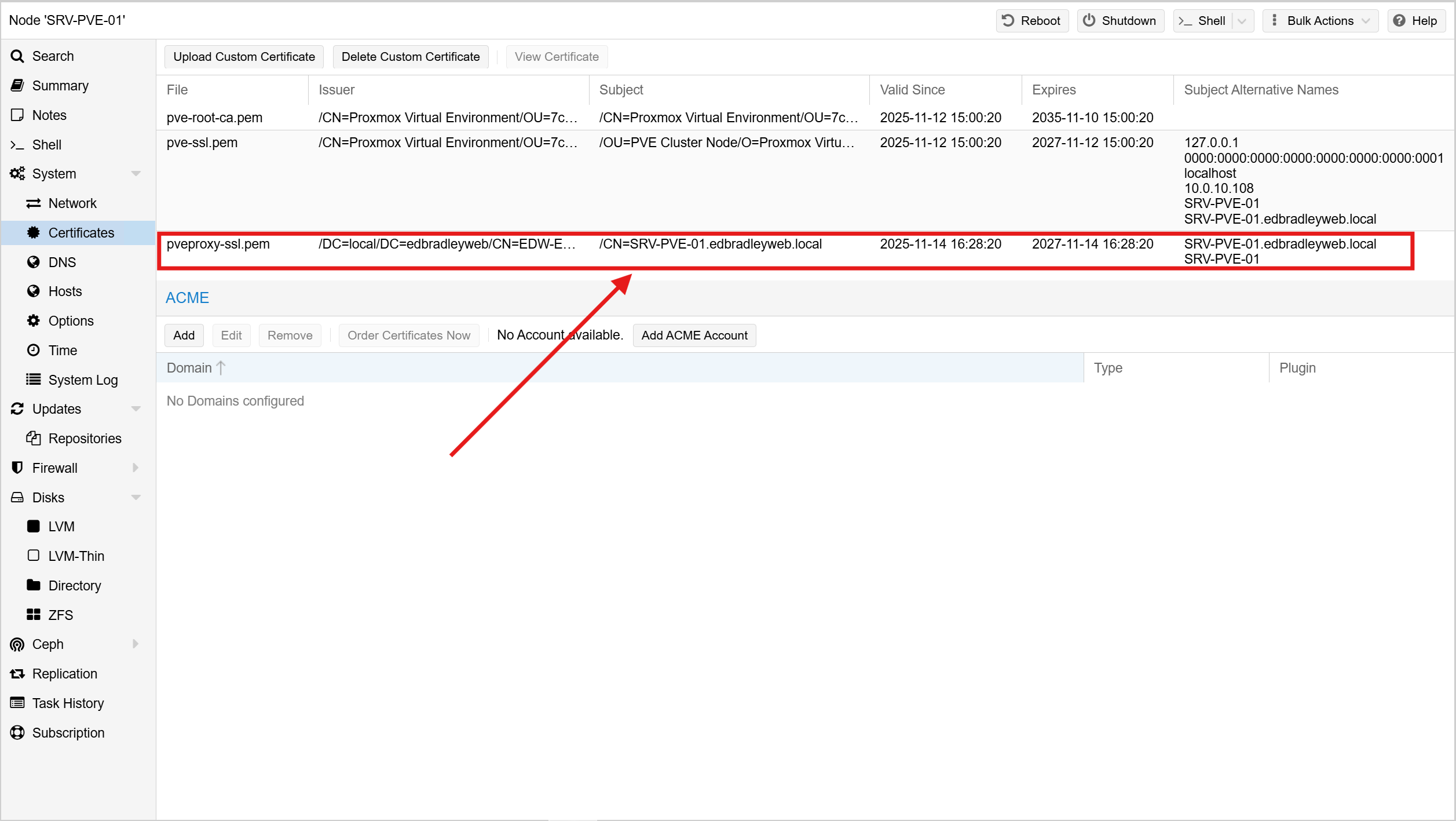Collapse the System tree section arrow

click(x=136, y=174)
